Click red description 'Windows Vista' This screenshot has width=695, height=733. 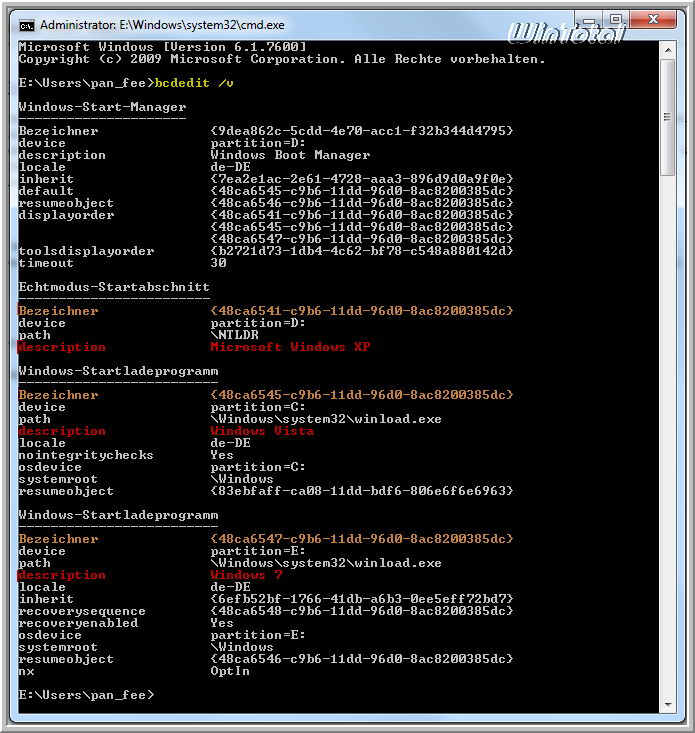coord(262,431)
